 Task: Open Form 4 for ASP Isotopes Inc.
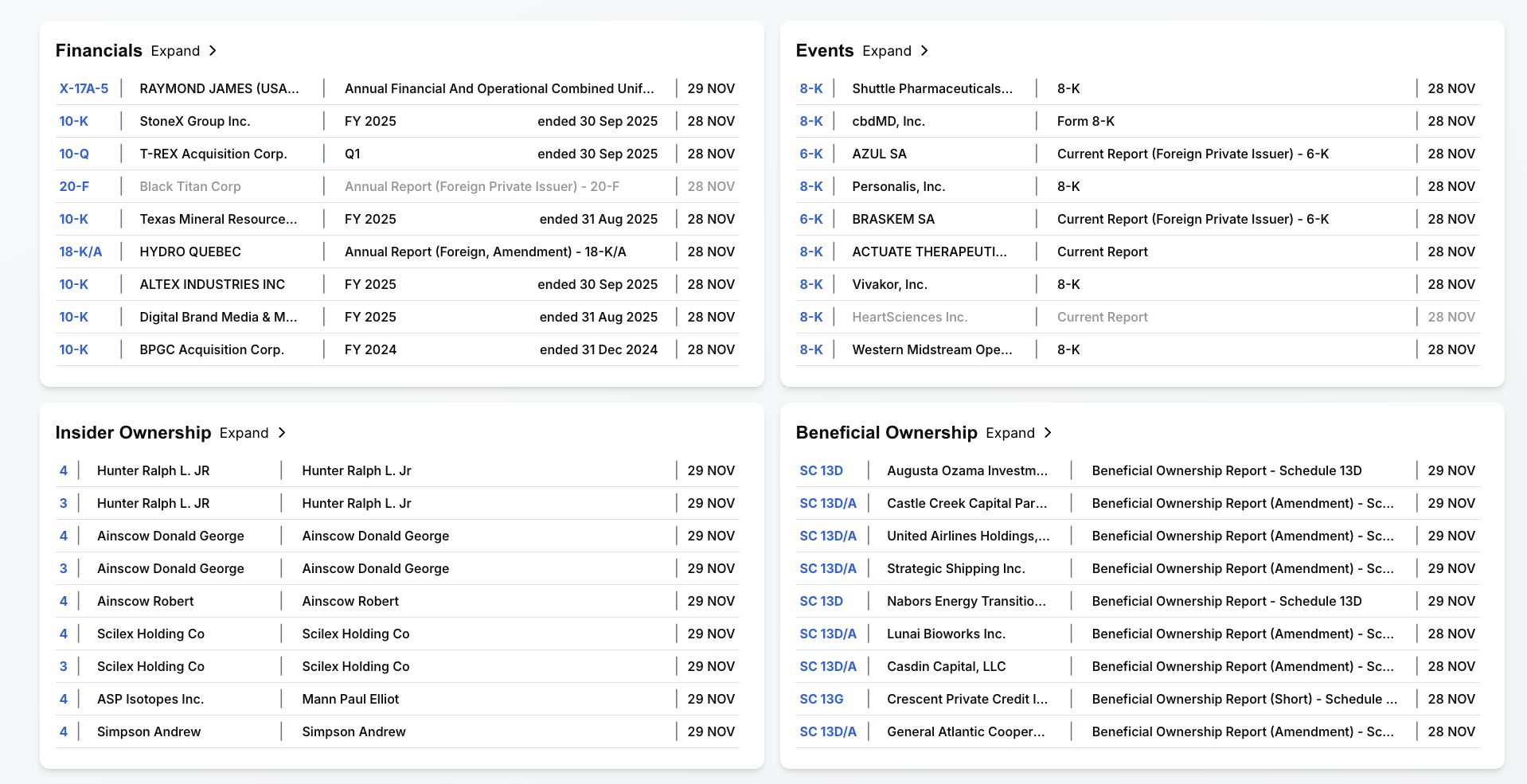coord(64,699)
